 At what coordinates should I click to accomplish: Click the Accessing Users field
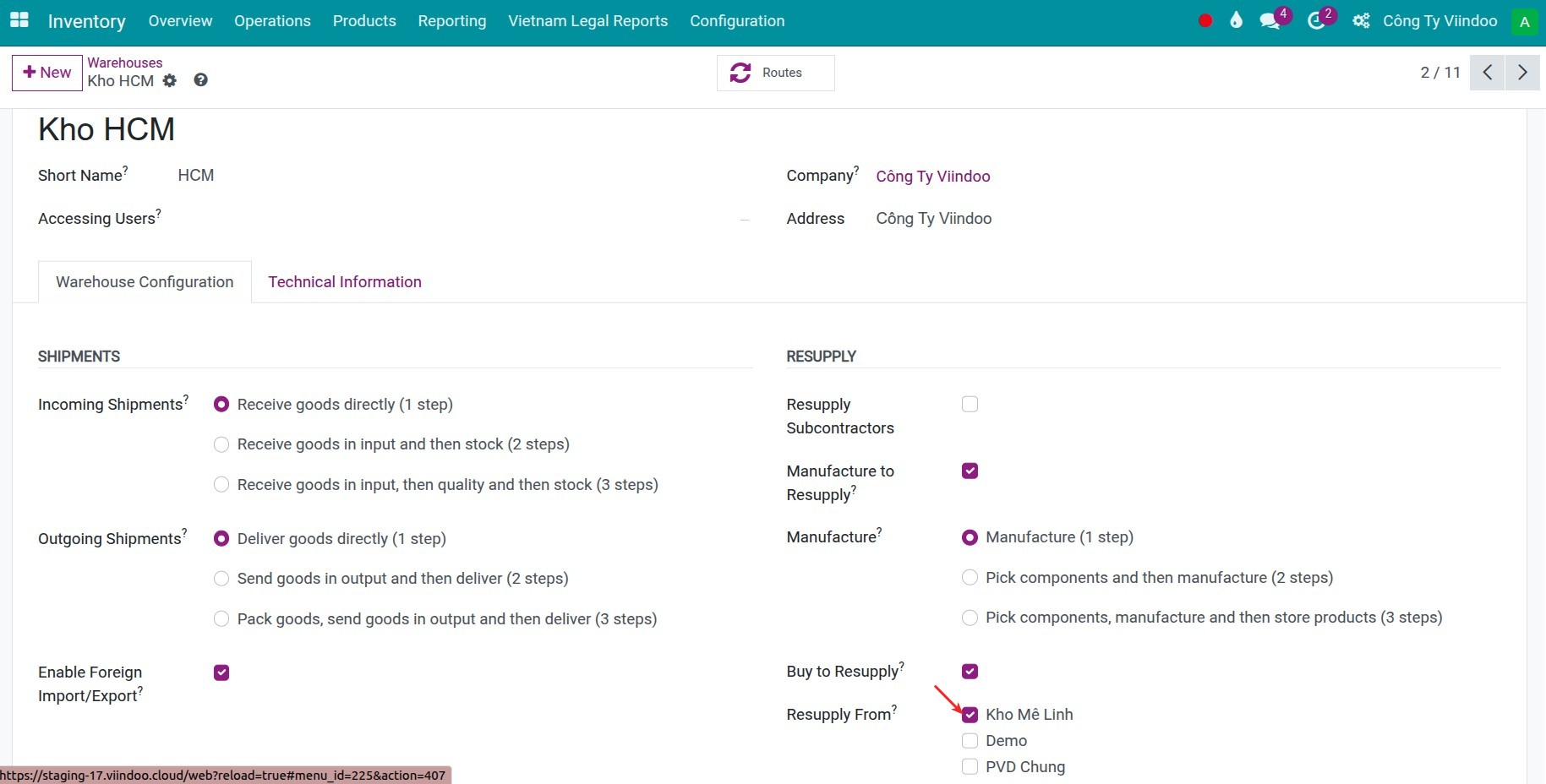coord(463,219)
